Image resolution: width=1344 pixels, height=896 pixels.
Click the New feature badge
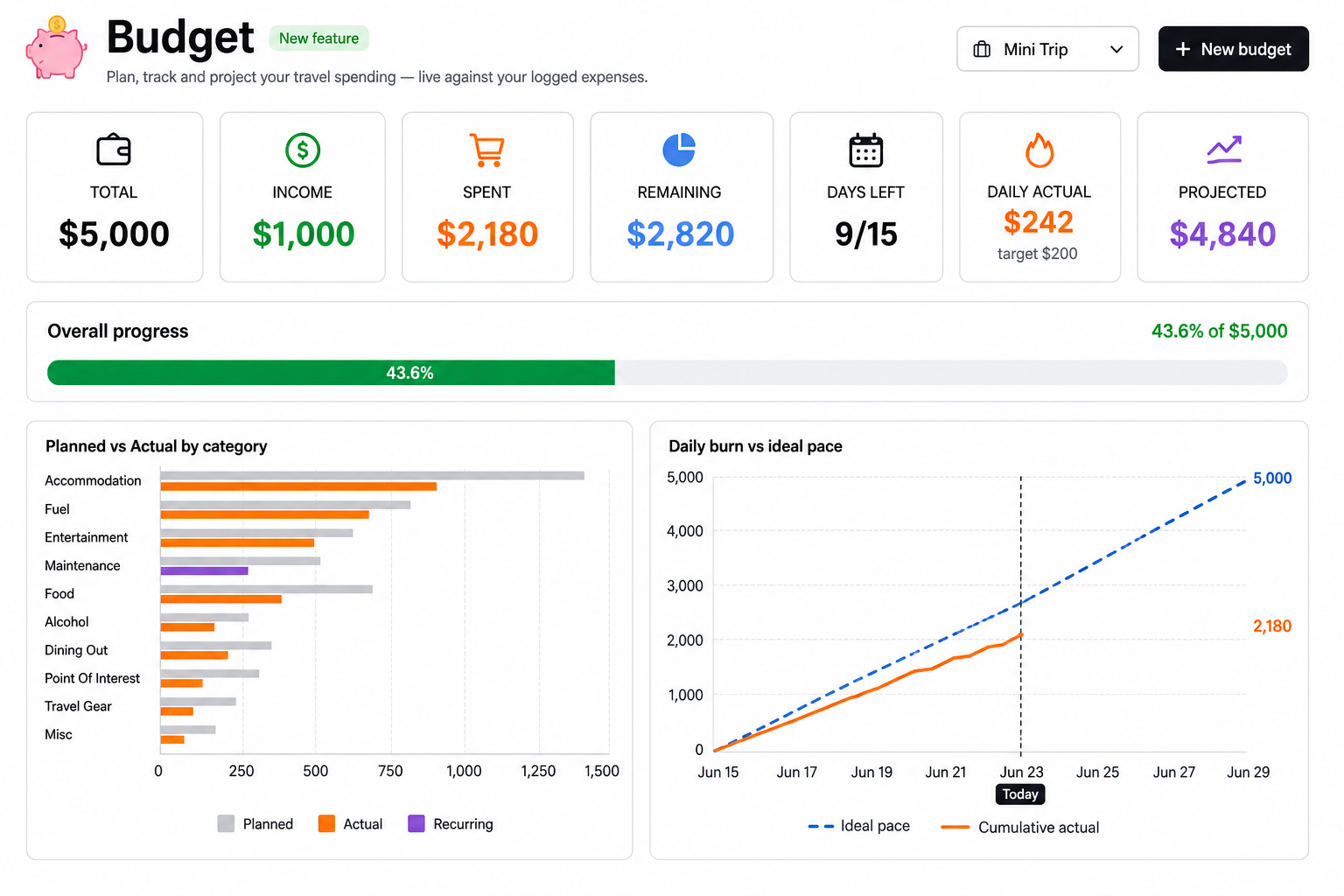point(318,38)
